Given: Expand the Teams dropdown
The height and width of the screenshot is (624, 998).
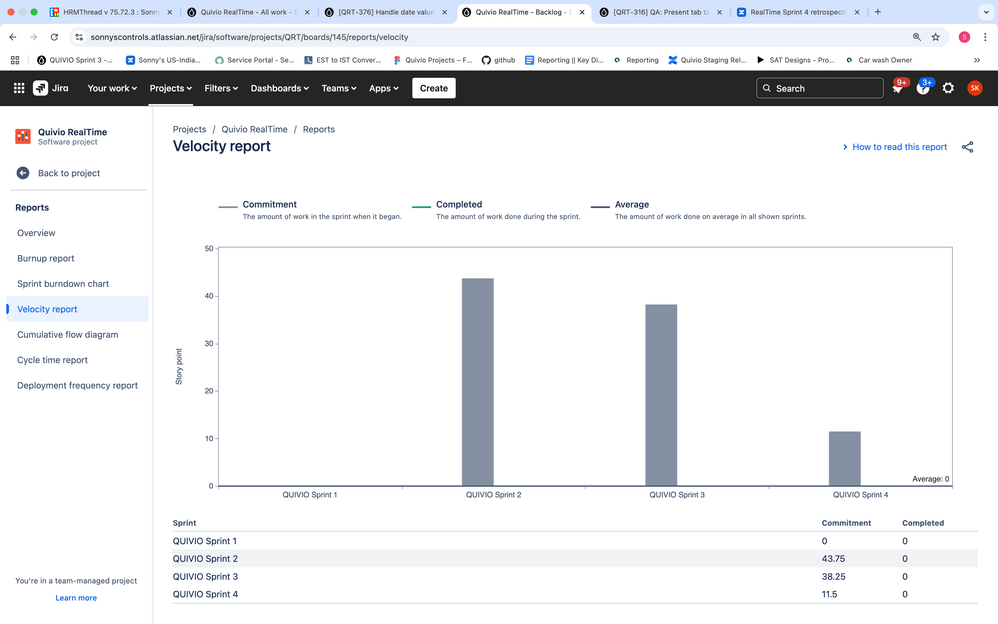Looking at the screenshot, I should tap(339, 88).
